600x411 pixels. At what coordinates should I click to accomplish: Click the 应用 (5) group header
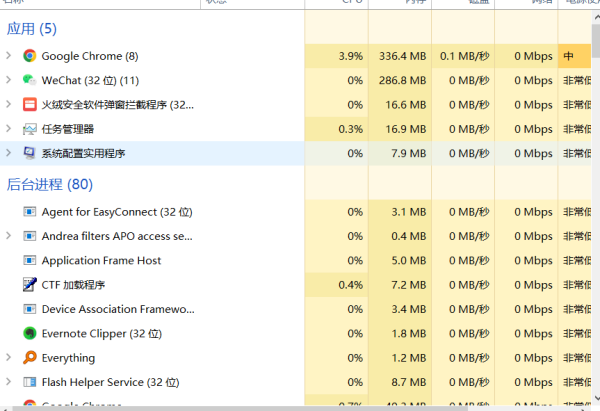pyautogui.click(x=32, y=29)
